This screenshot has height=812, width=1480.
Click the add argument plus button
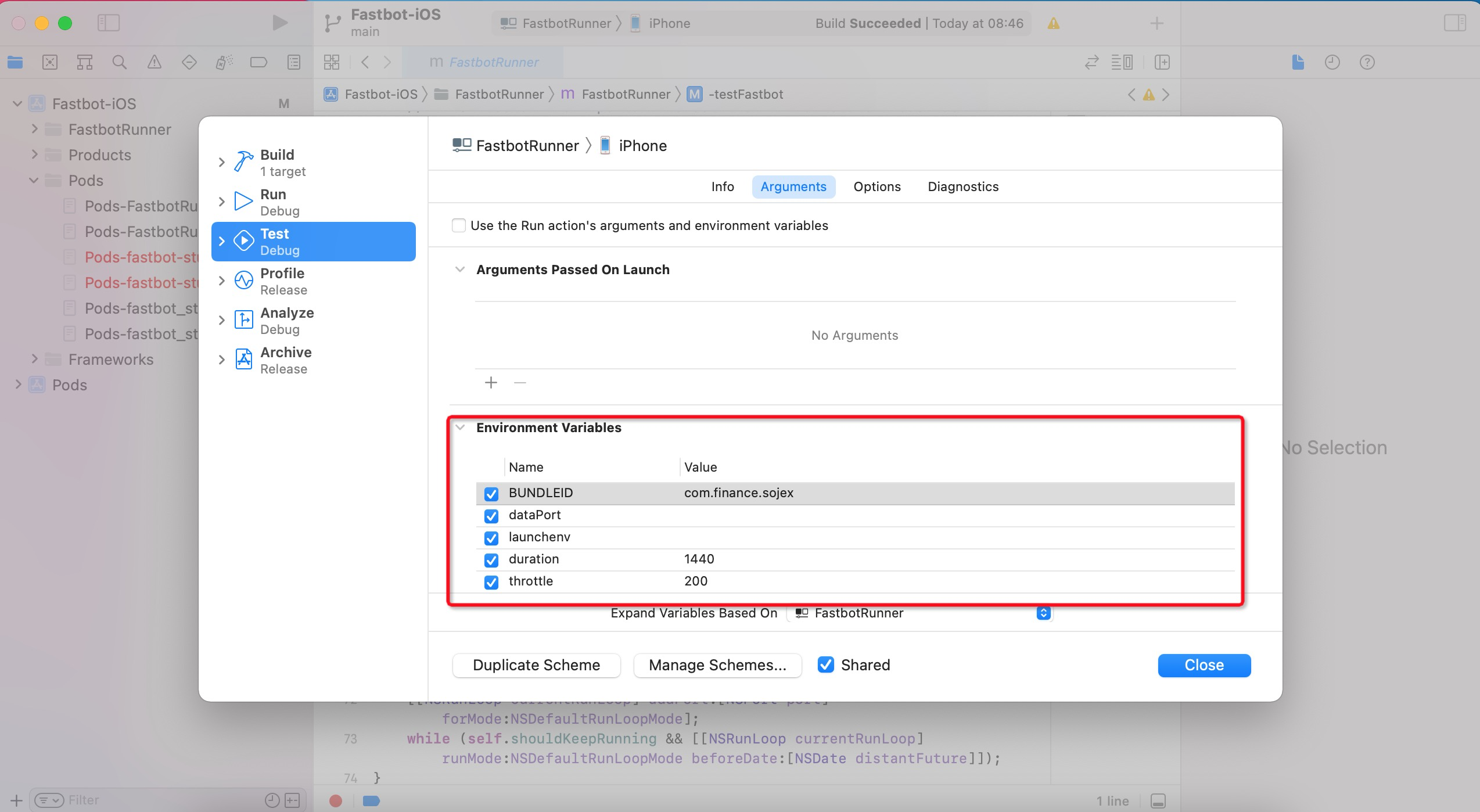(491, 383)
